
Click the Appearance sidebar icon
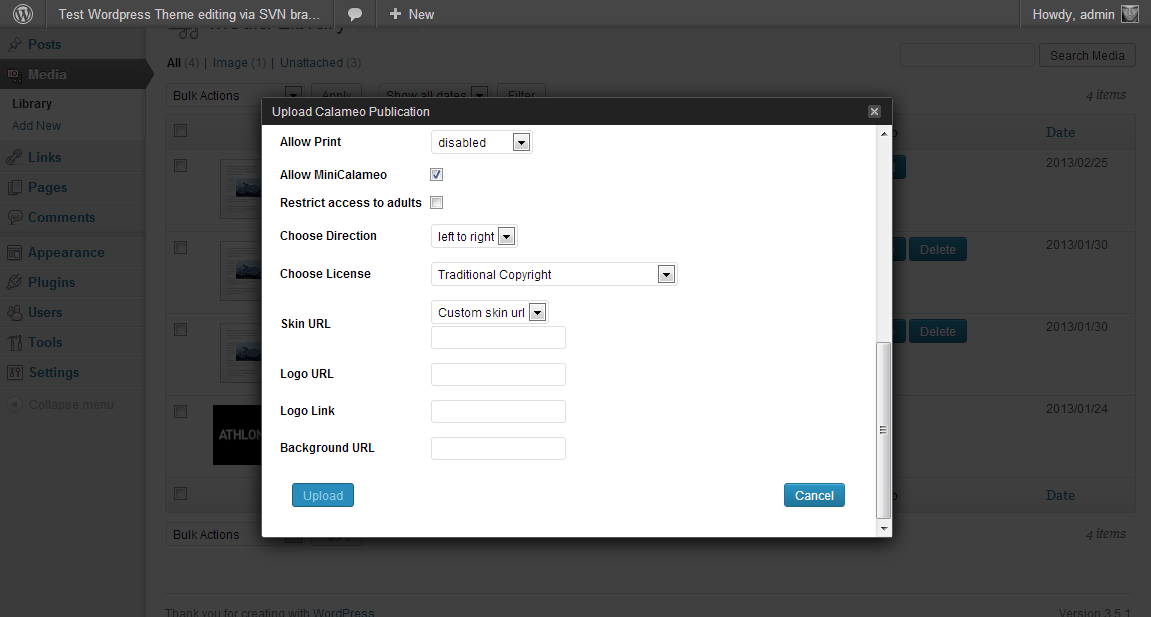(x=15, y=252)
